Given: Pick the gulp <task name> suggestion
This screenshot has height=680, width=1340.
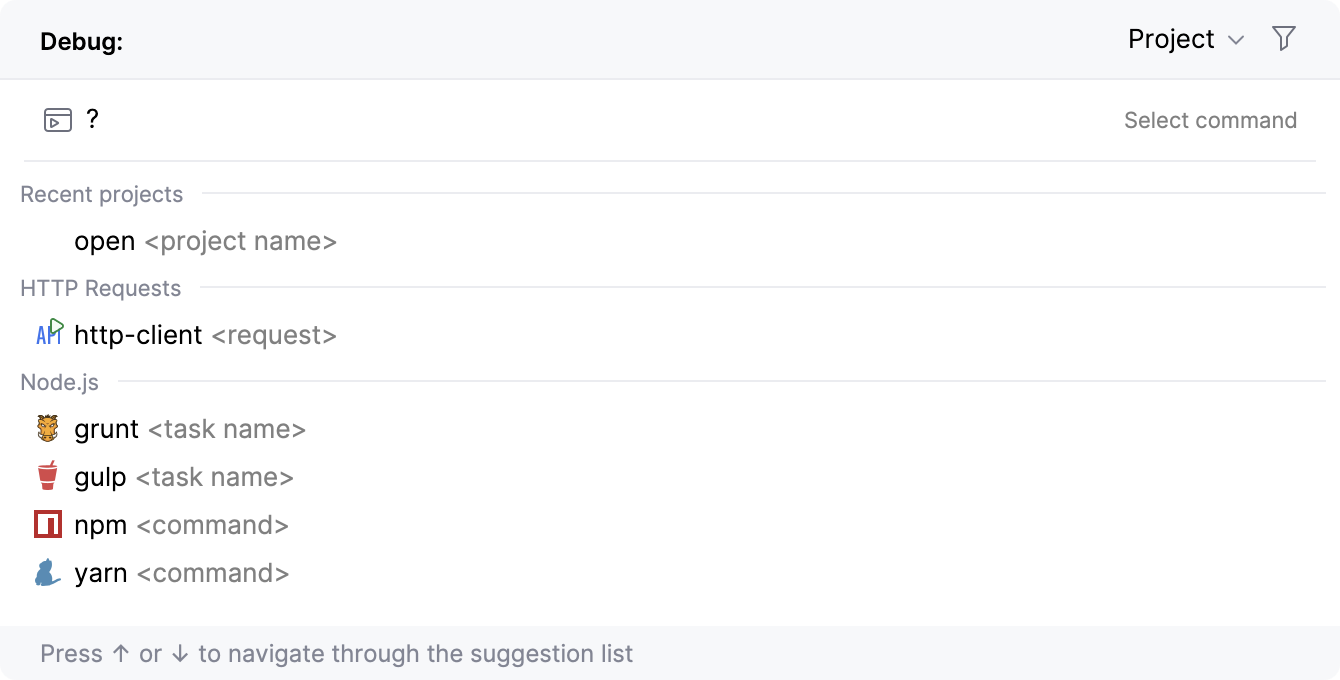Looking at the screenshot, I should point(184,477).
